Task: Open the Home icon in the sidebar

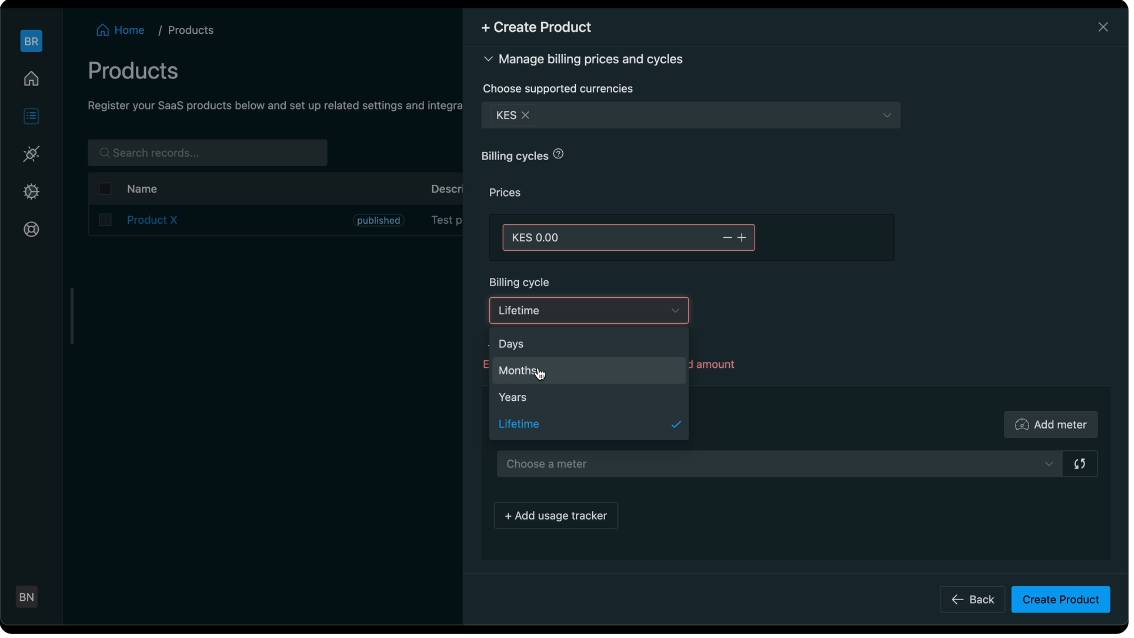Action: pyautogui.click(x=31, y=79)
